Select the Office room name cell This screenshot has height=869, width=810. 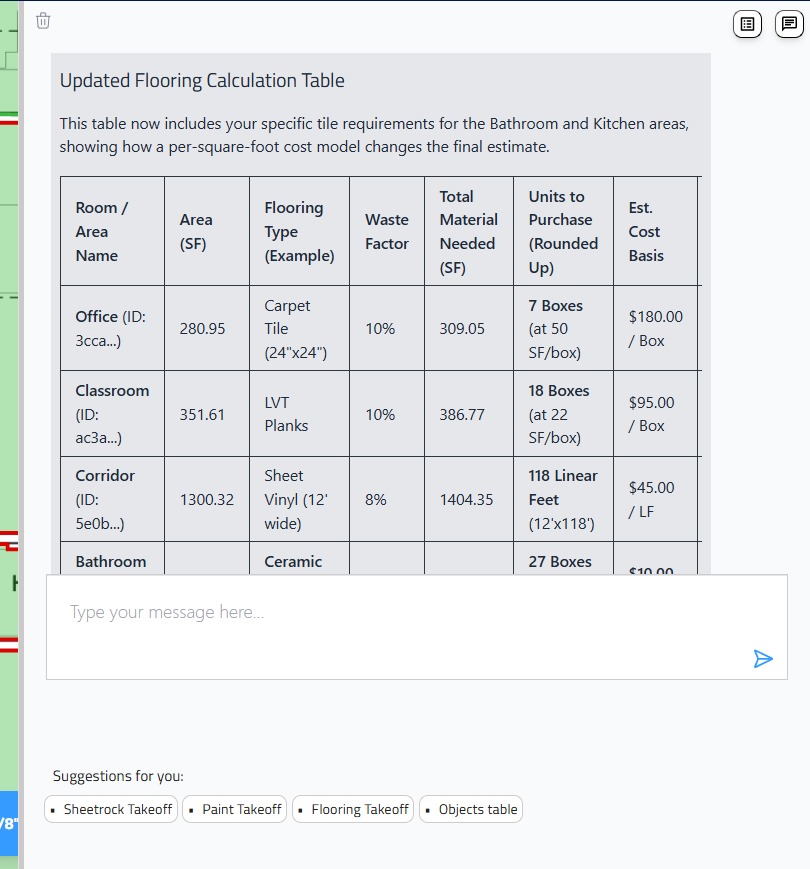pyautogui.click(x=111, y=328)
